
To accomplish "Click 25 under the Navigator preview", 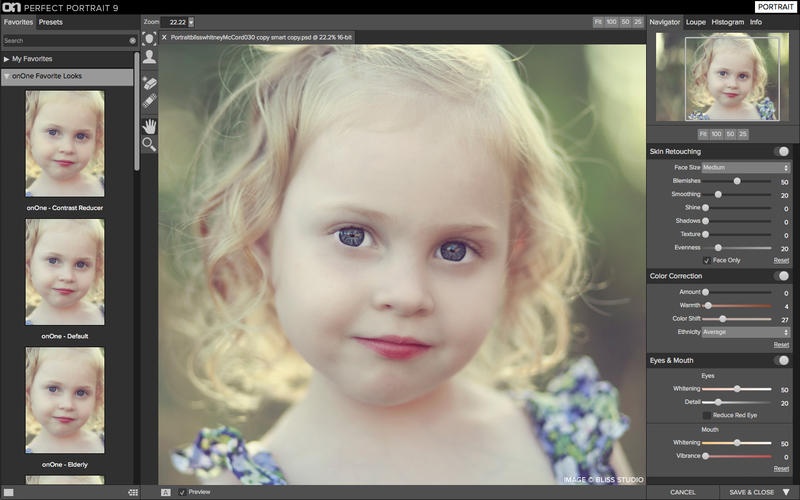I will (x=743, y=134).
